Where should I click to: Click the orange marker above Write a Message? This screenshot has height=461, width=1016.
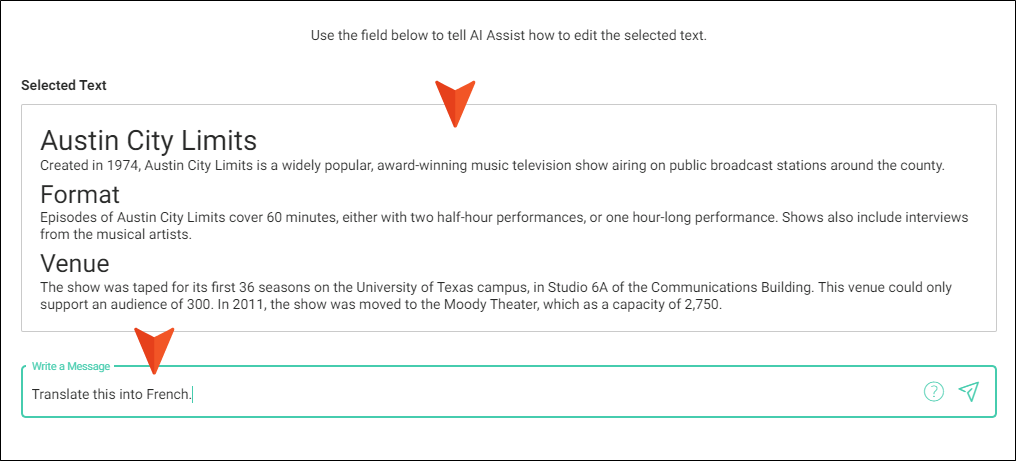point(154,351)
